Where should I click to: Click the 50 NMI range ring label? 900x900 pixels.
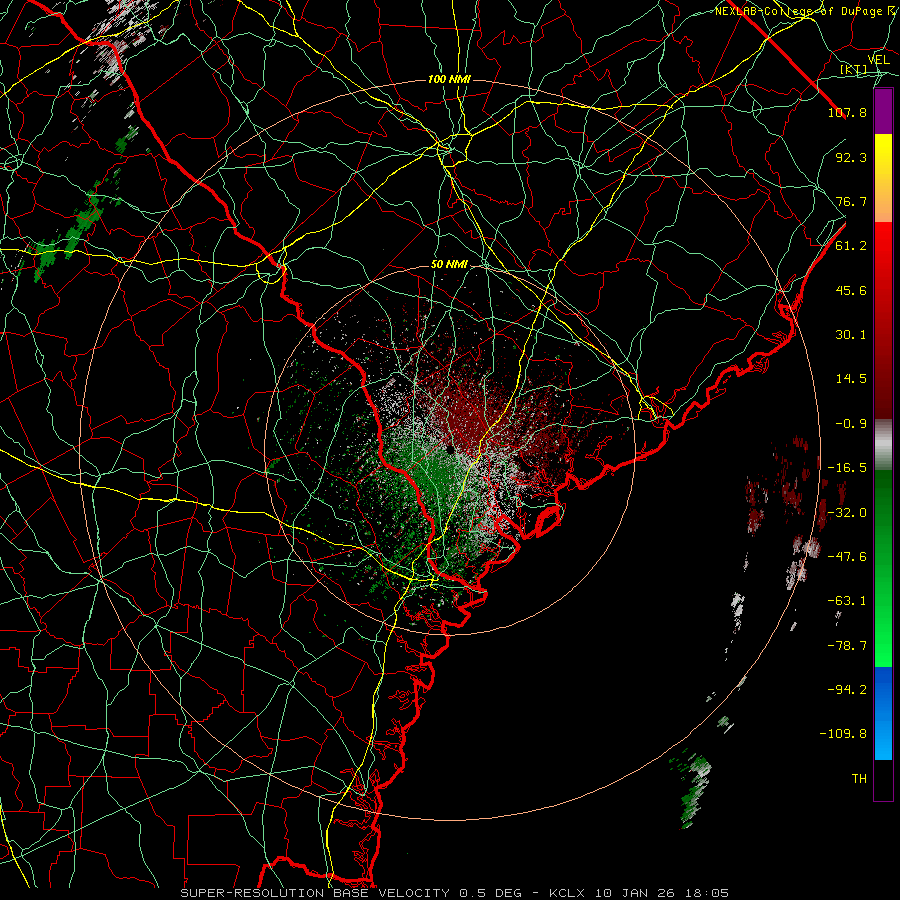(x=449, y=265)
